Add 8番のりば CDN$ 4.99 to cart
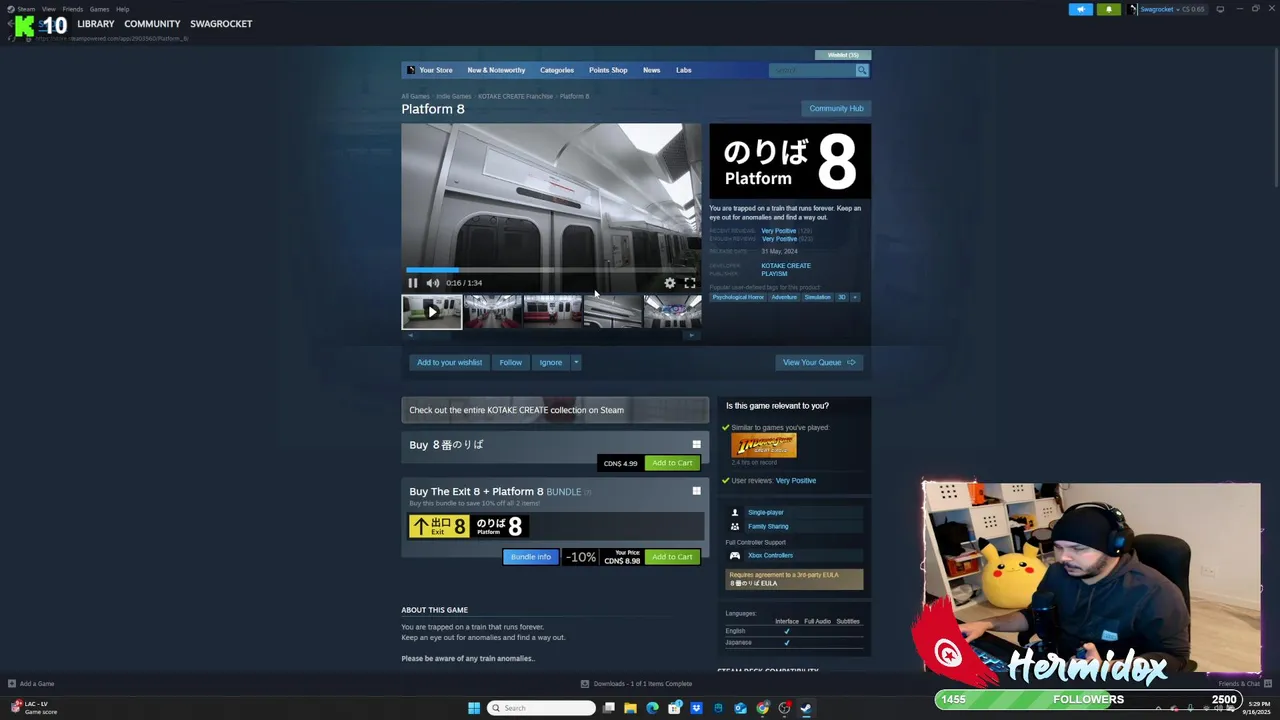1280x720 pixels. [672, 463]
